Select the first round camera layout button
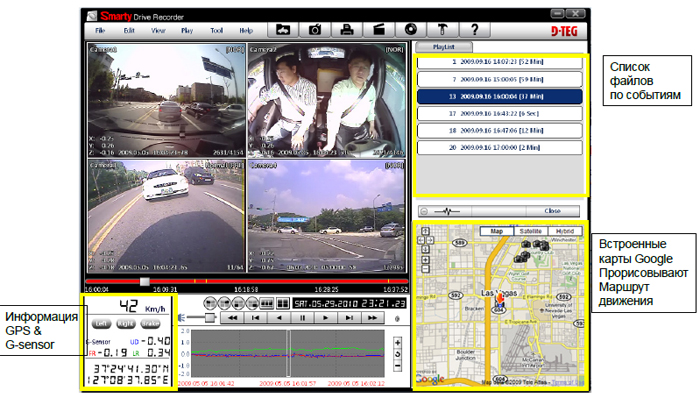Screen dimensions: 700x398 click(210, 303)
